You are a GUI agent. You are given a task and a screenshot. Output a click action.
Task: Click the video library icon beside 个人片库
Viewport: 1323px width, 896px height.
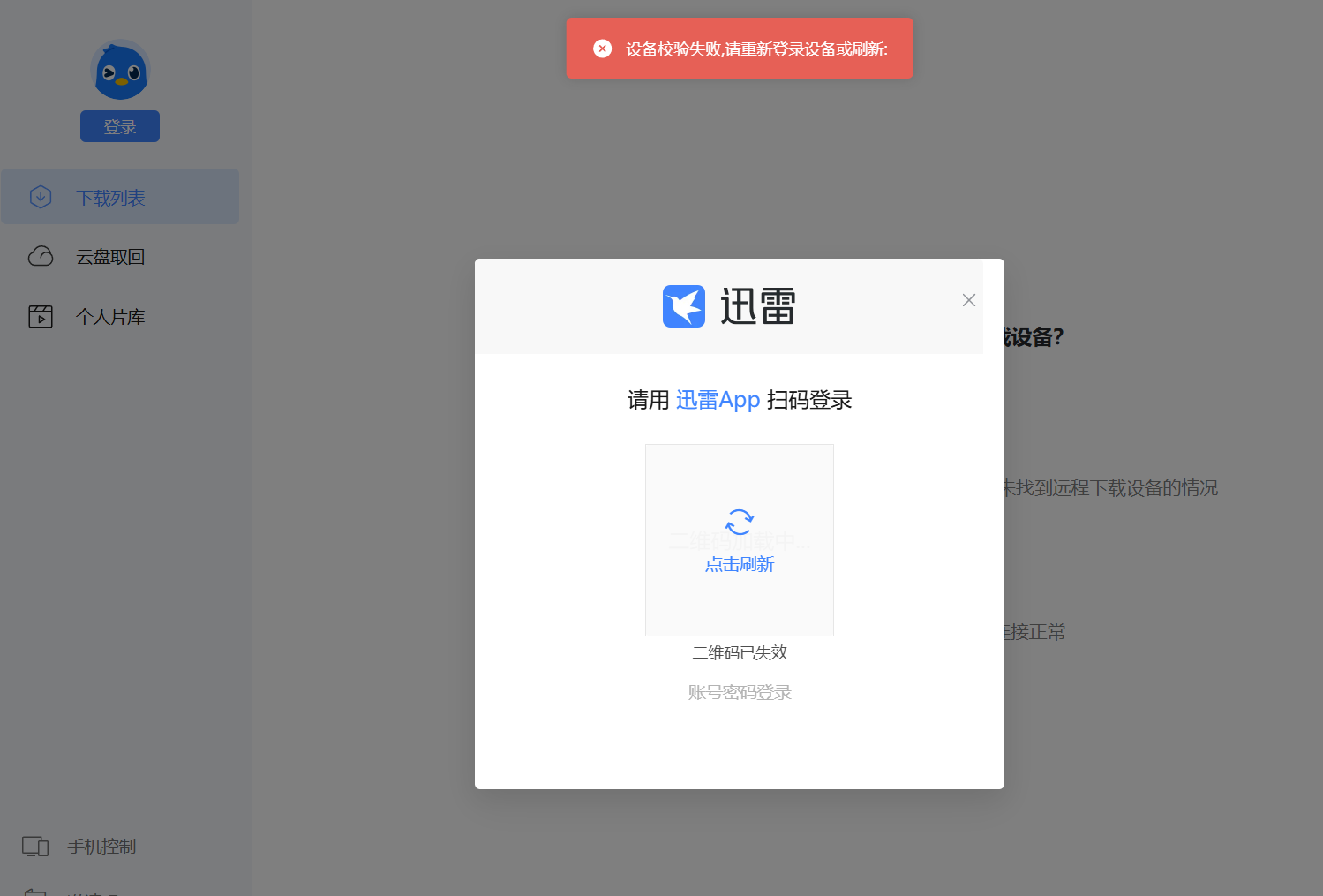point(41,316)
